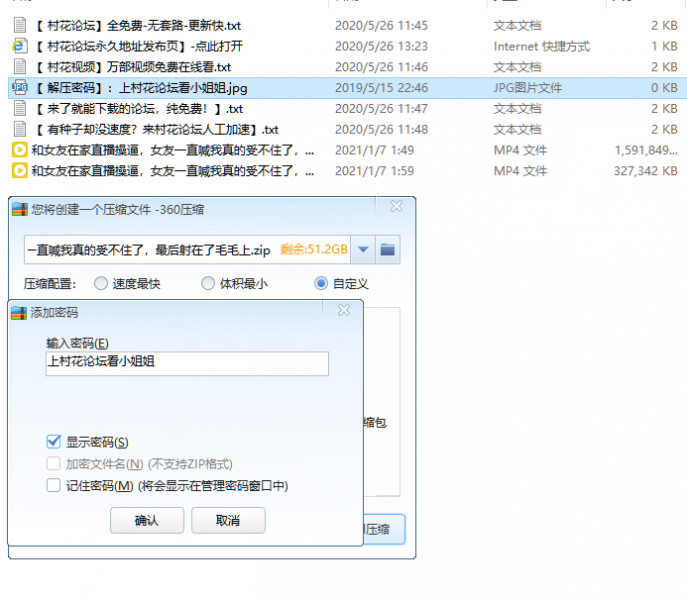This screenshot has height=600, width=687.
Task: Click 360压缩 icon in 添加密码 dialog title
Action: tap(19, 313)
